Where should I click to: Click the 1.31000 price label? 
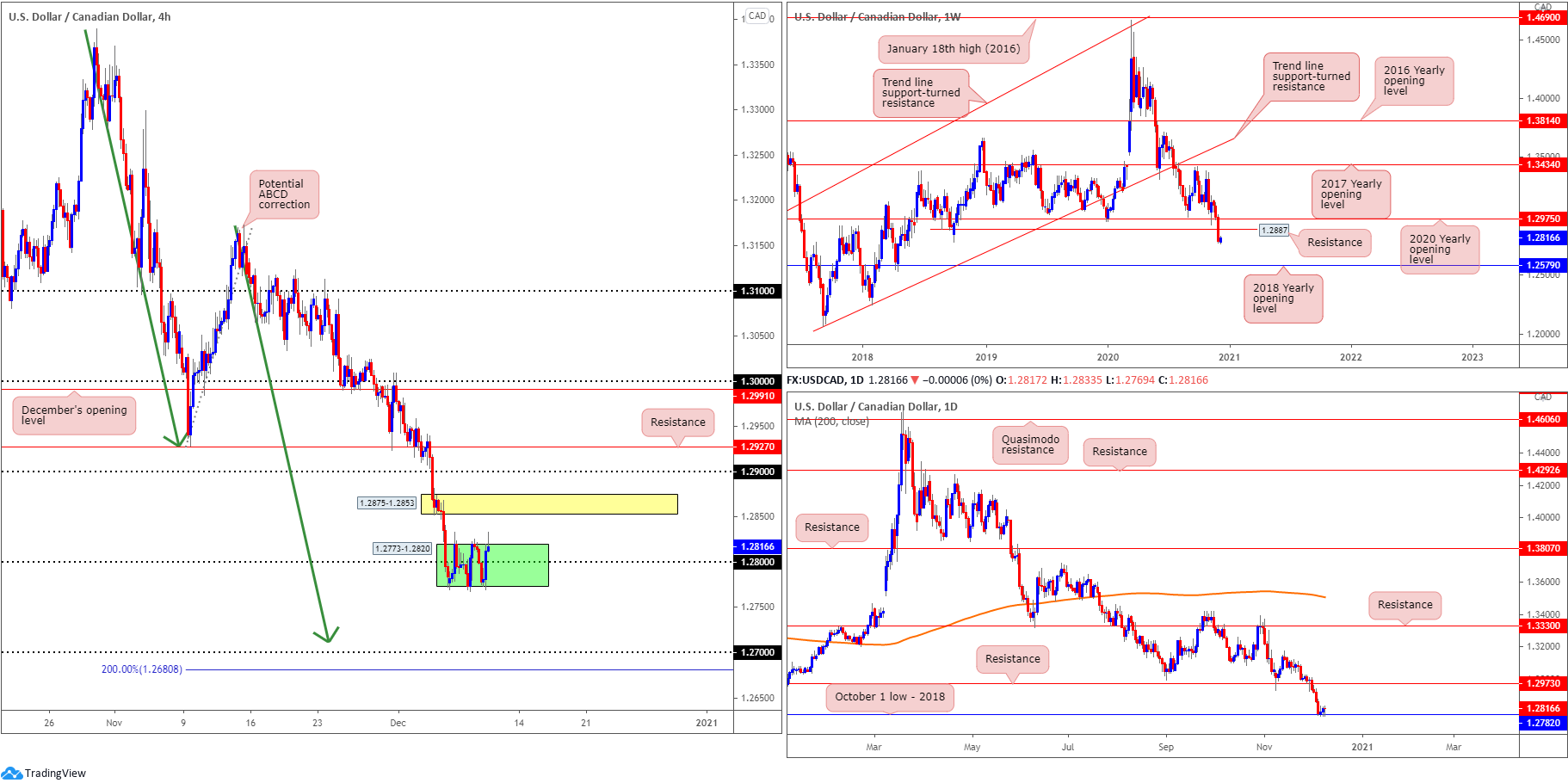[757, 291]
